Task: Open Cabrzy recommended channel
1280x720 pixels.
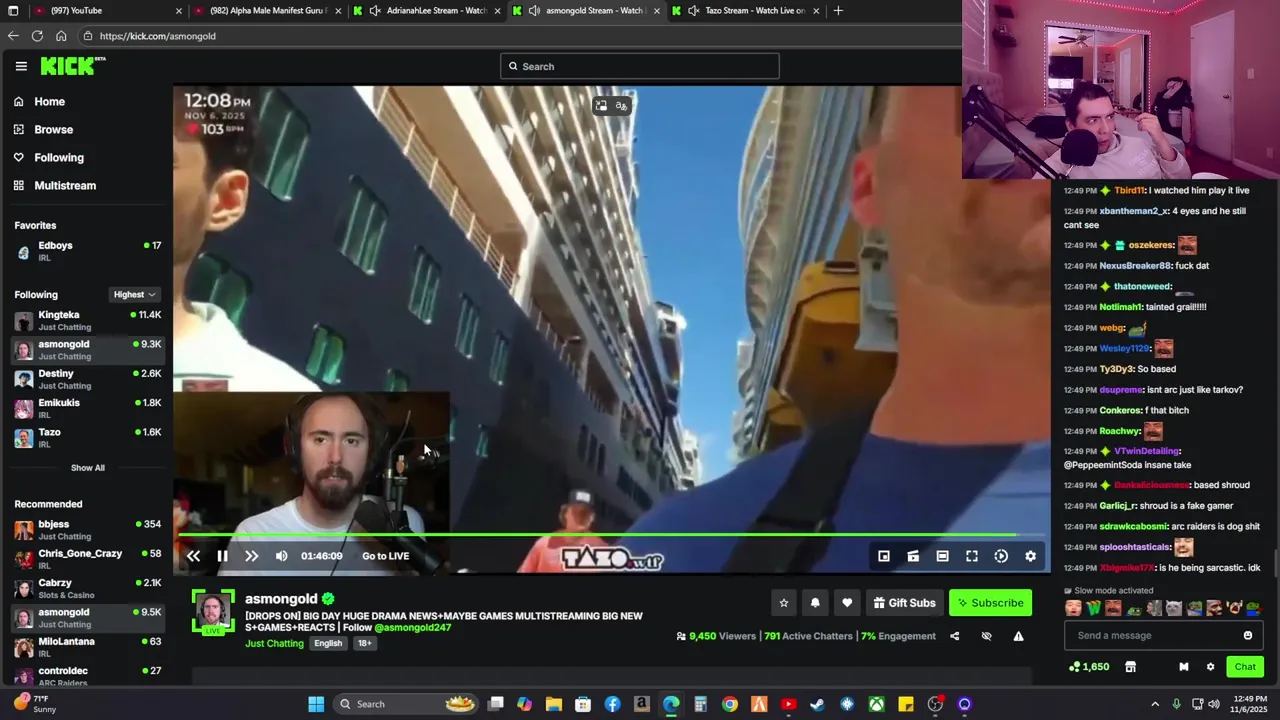Action: pyautogui.click(x=87, y=588)
